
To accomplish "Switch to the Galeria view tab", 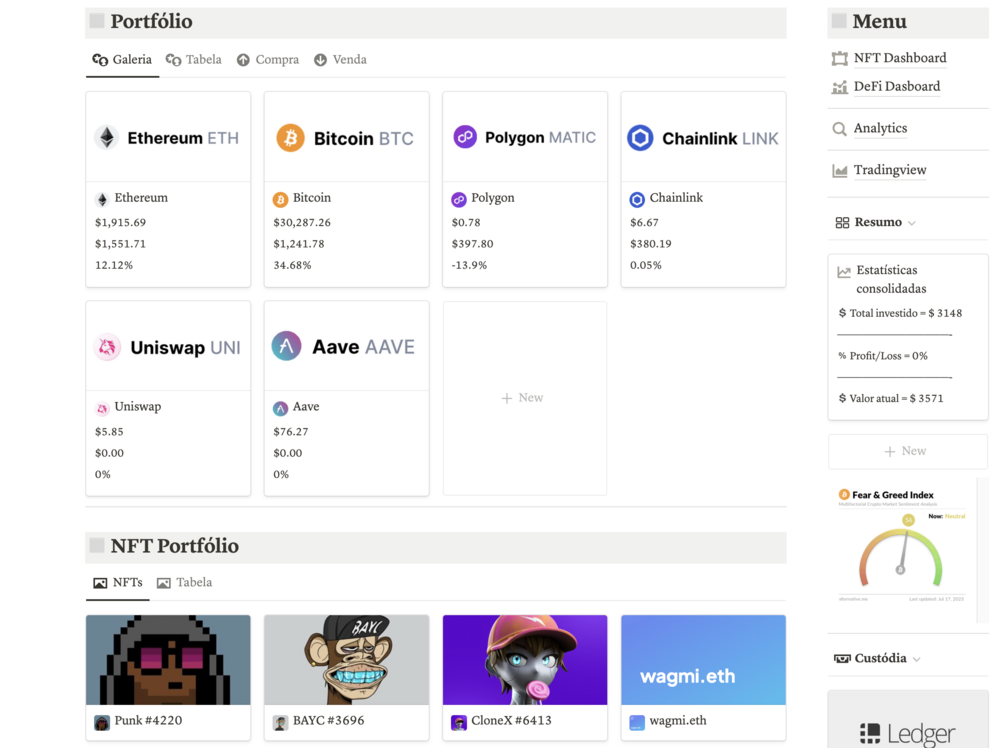I will coord(122,60).
